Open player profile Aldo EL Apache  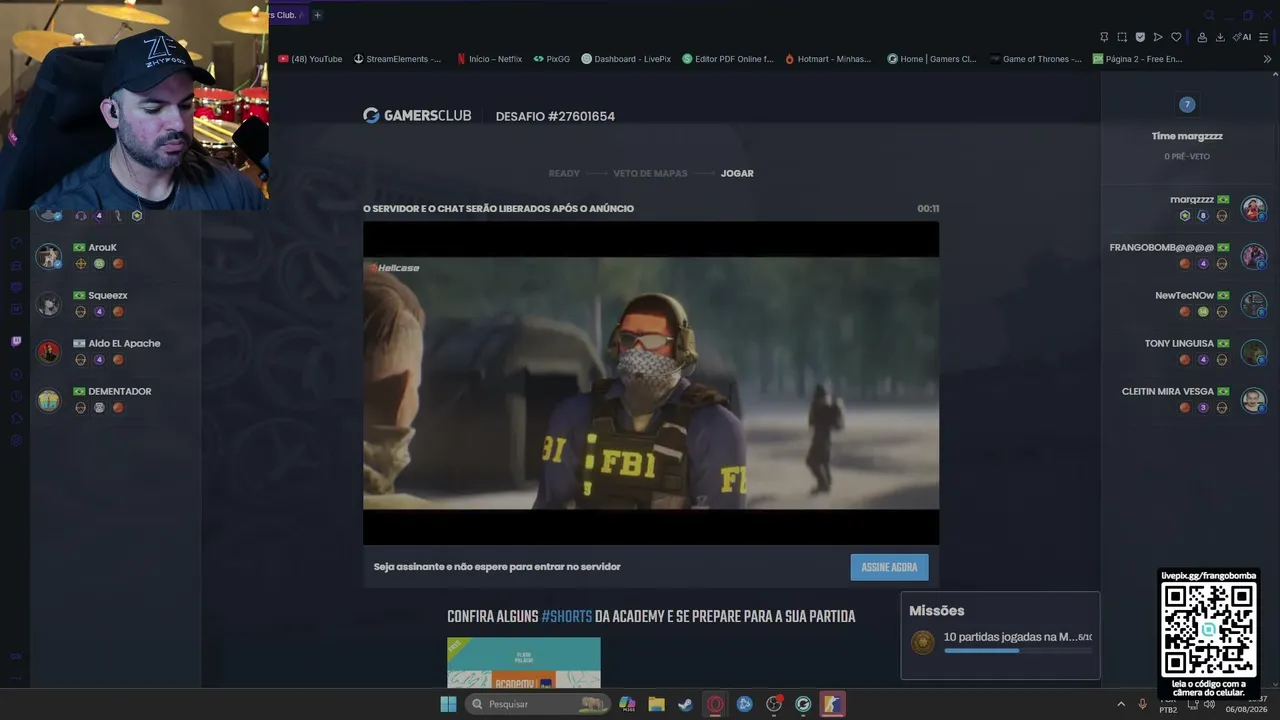124,343
